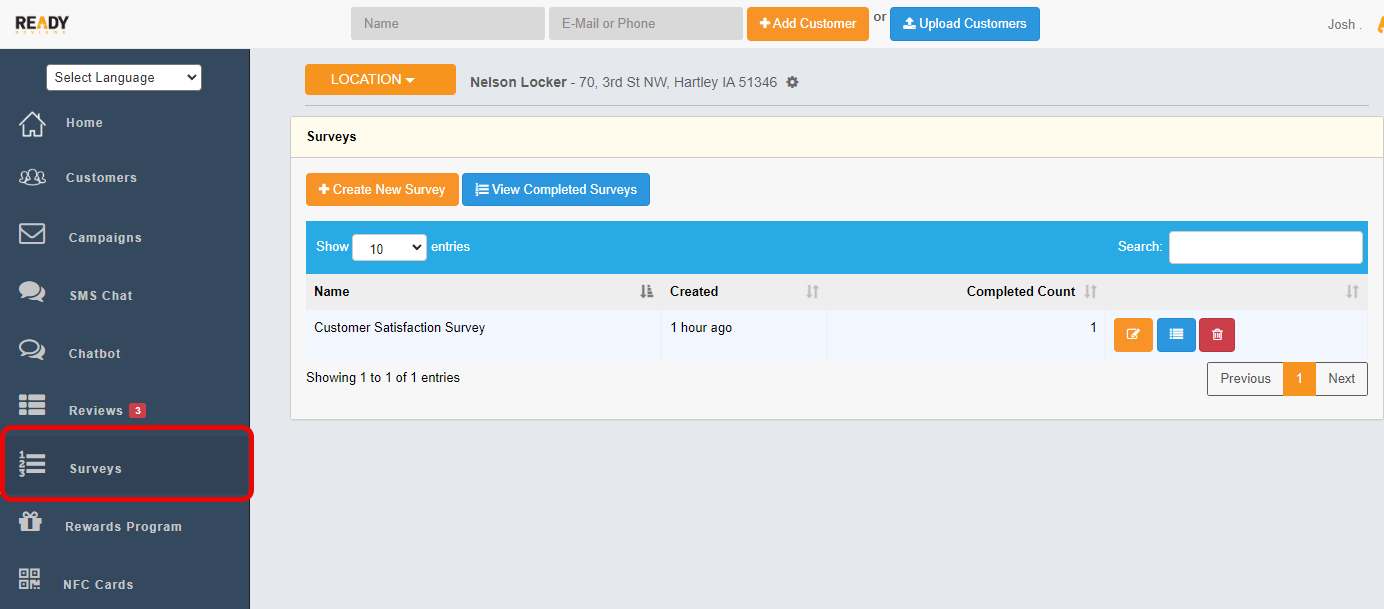Click the Rewards Program gift icon
This screenshot has height=609, width=1384.
tap(31, 522)
